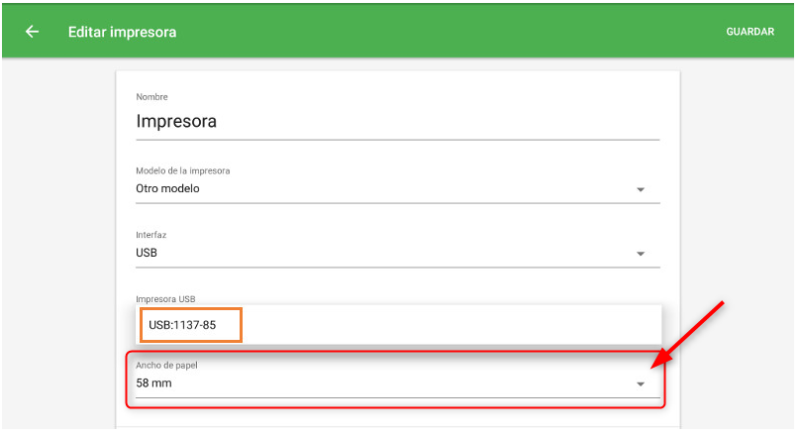The height and width of the screenshot is (436, 800).
Task: Open the Interfaz dropdown arrow
Action: click(641, 254)
